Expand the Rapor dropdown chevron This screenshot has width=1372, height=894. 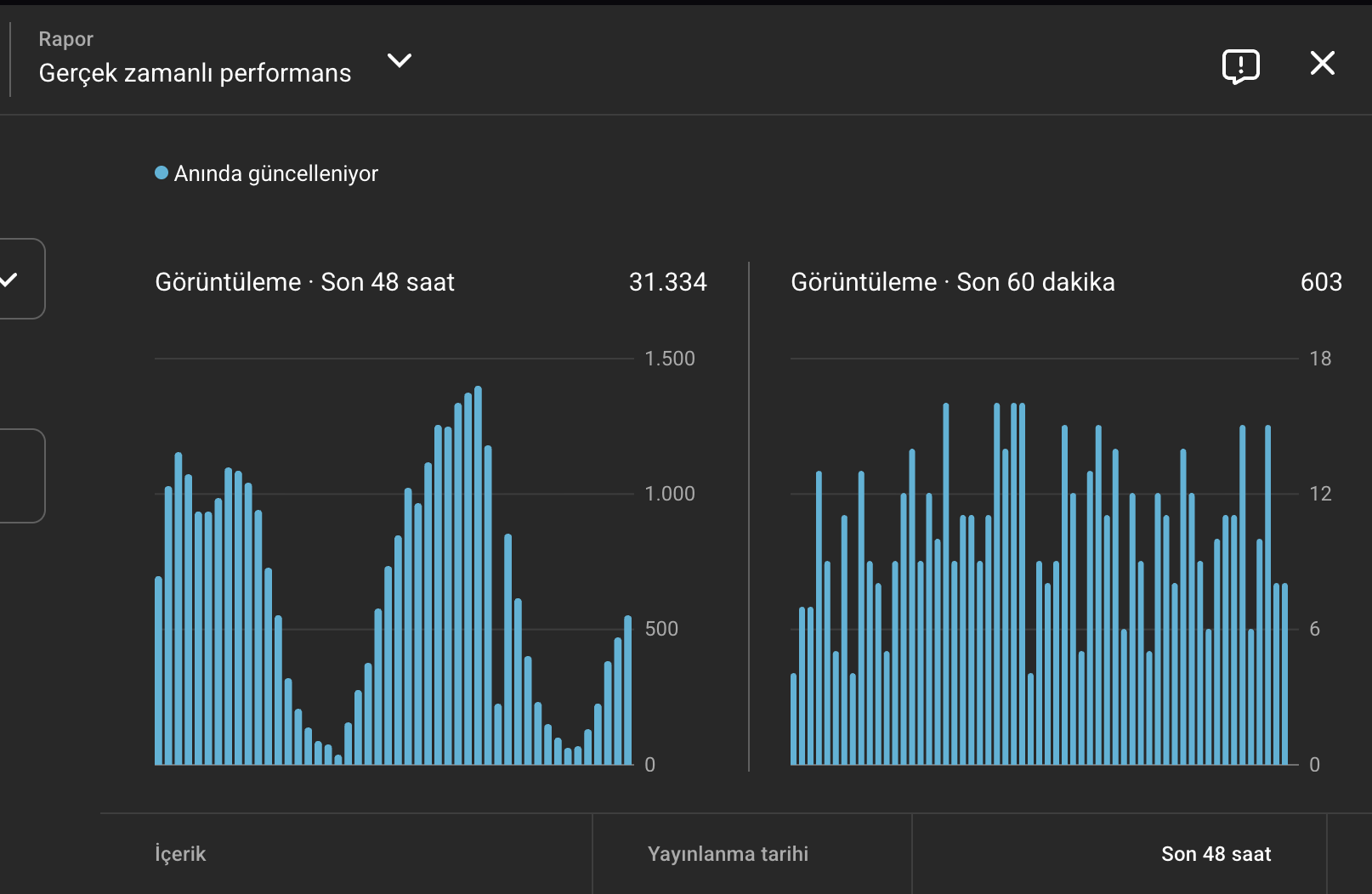pos(400,60)
